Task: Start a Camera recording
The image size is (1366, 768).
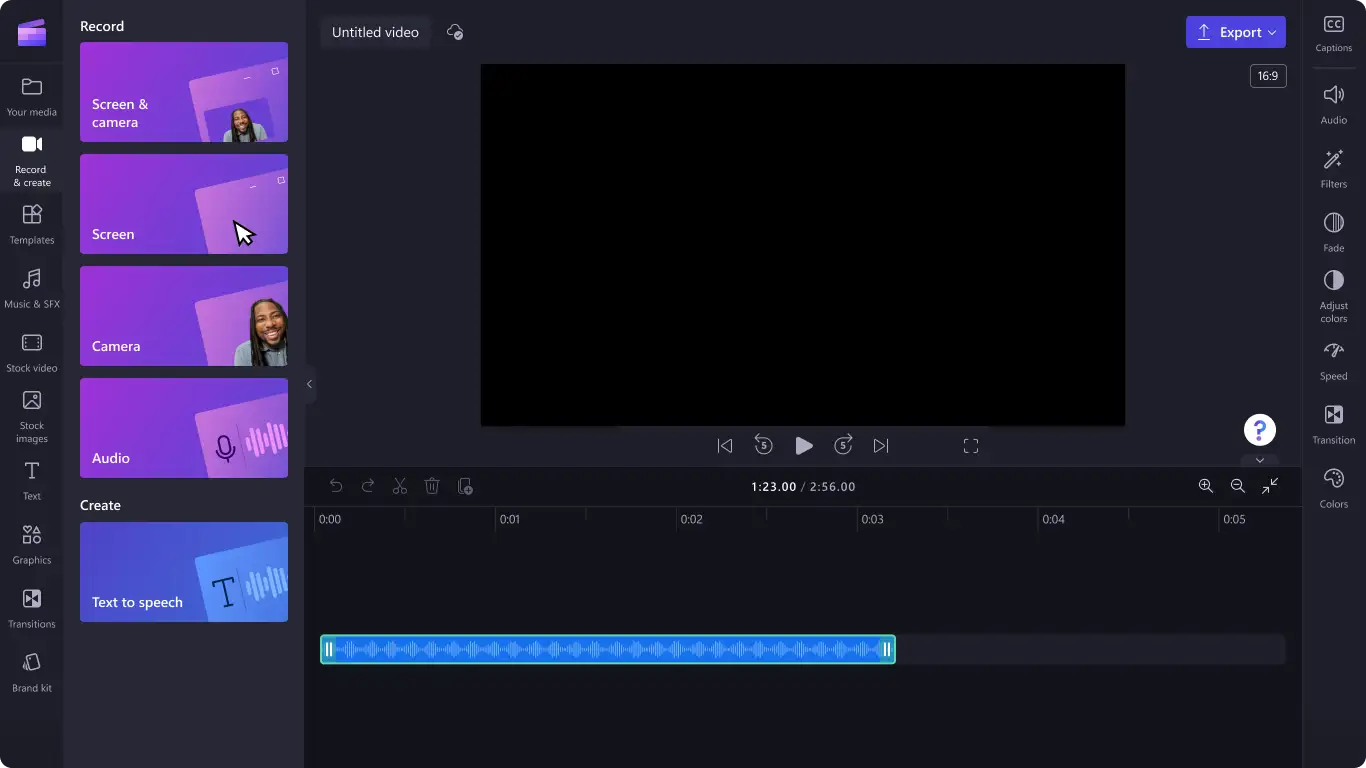Action: (x=184, y=316)
